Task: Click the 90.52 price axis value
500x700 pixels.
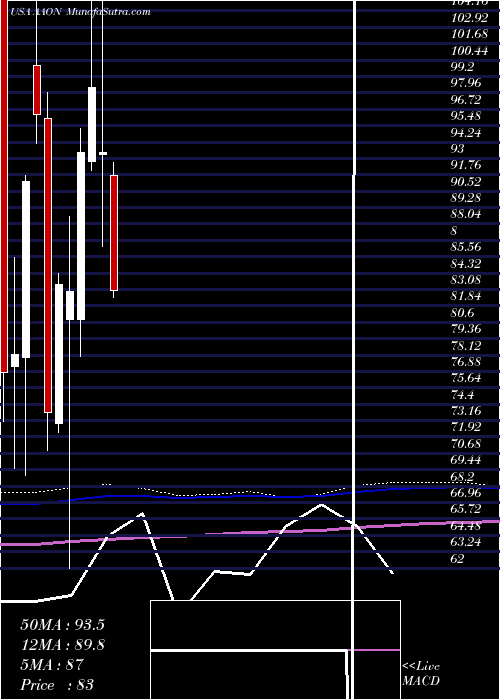Action: [466, 182]
